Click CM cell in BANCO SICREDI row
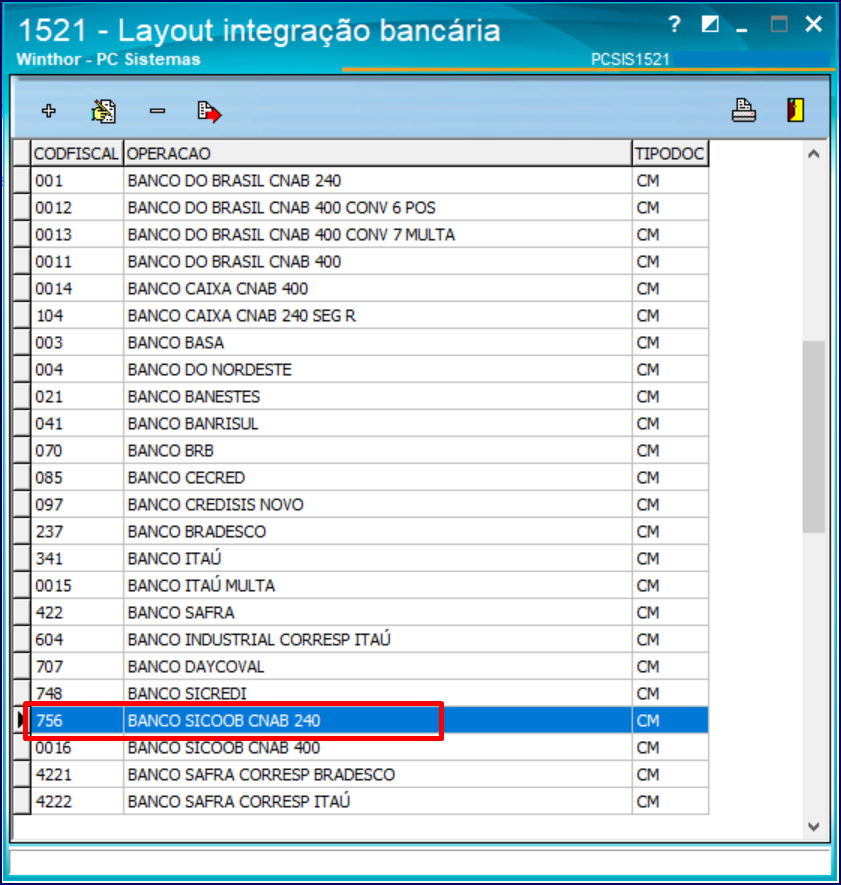This screenshot has height=885, width=841. 671,694
